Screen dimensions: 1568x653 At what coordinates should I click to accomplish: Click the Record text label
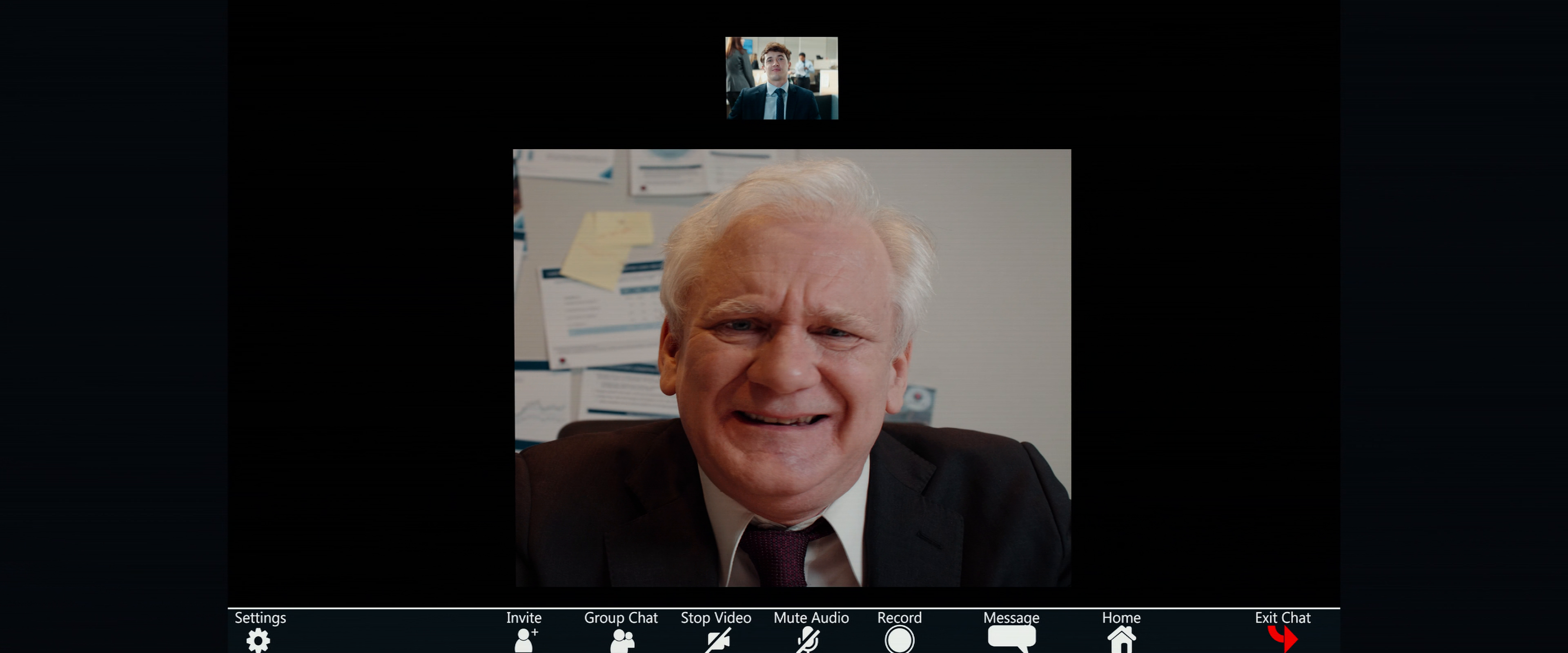point(899,618)
